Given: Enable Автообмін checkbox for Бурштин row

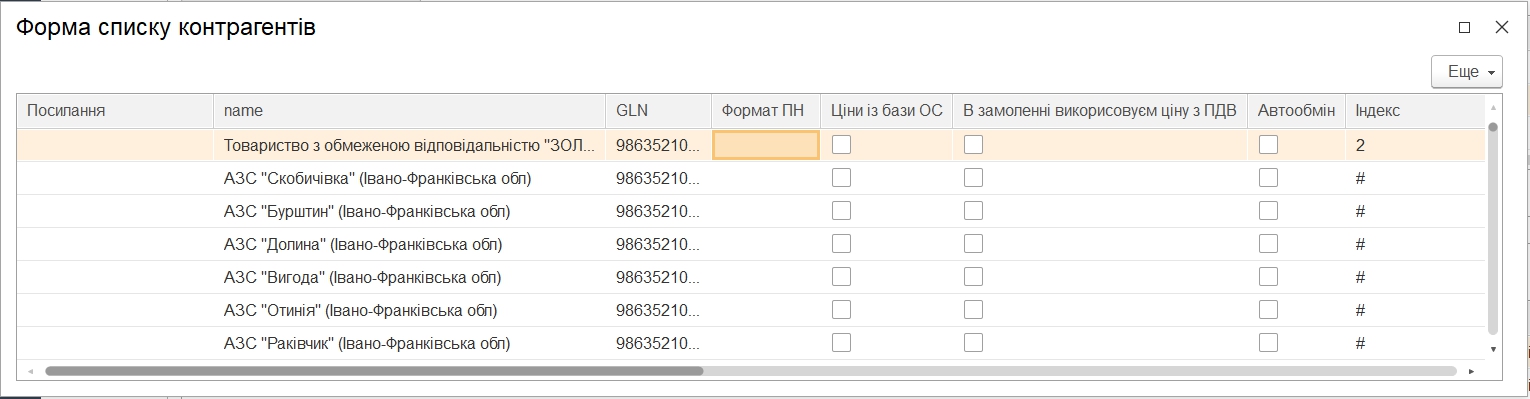Looking at the screenshot, I should click(x=1269, y=211).
